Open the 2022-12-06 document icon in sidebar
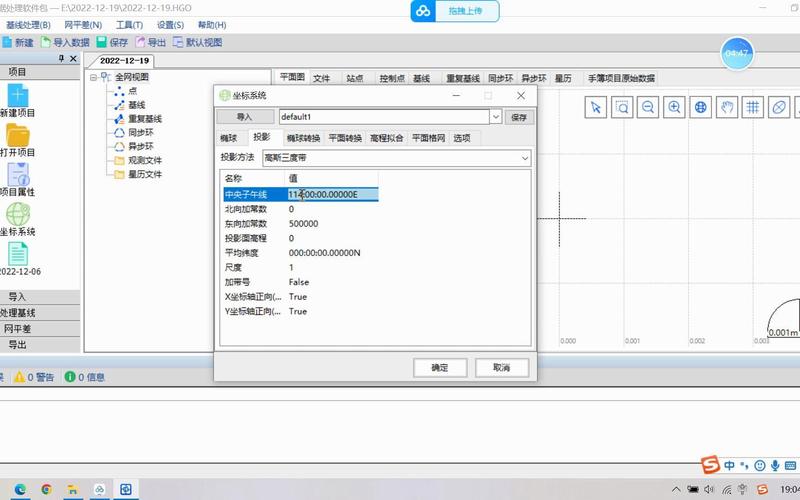Screen dimensions: 800x500 point(18,254)
